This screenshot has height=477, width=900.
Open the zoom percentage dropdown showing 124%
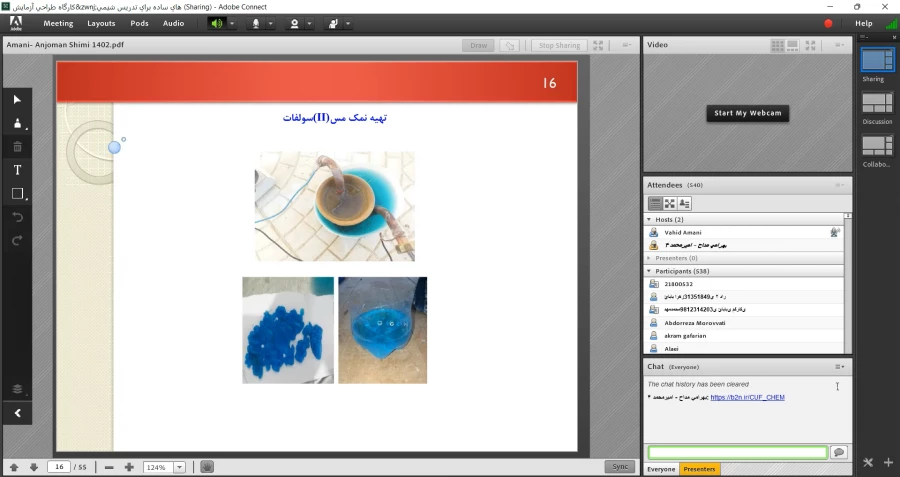(179, 467)
